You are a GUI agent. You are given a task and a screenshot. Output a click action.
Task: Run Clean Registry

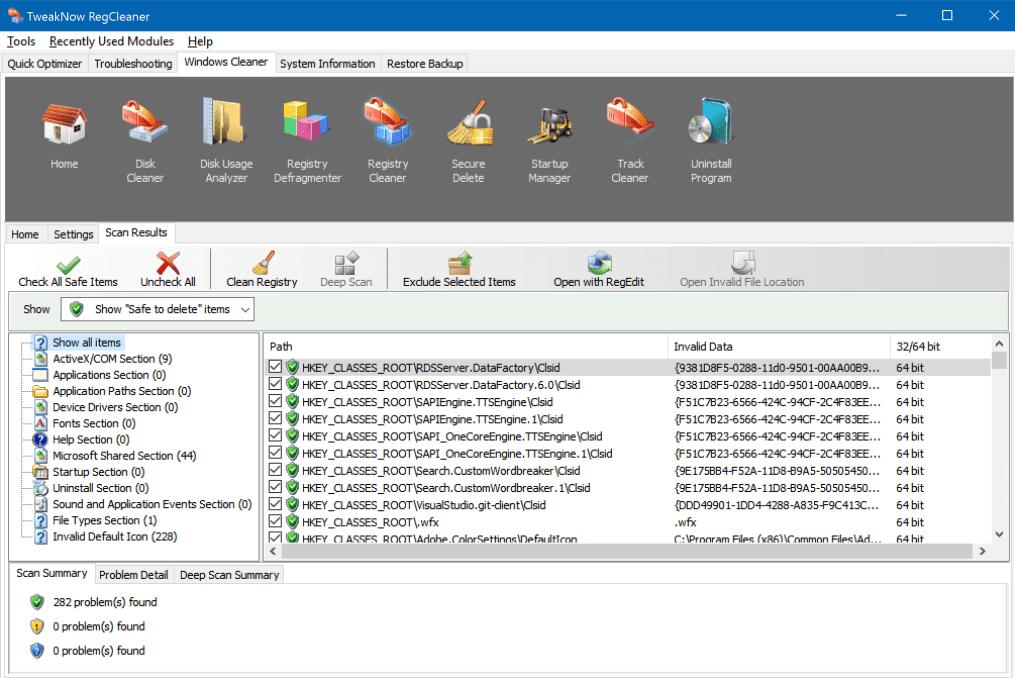point(262,269)
